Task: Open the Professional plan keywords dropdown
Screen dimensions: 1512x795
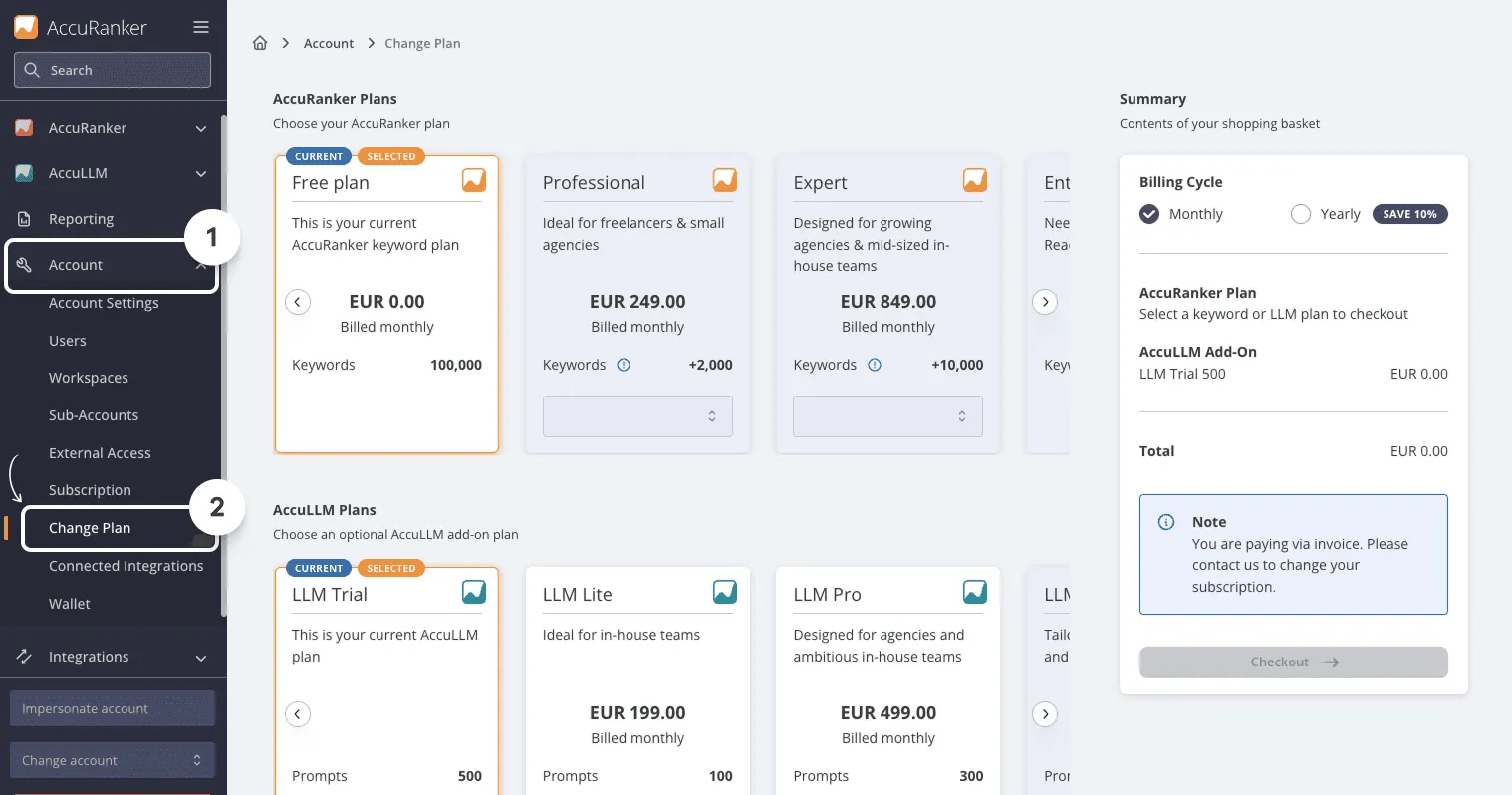Action: tap(637, 416)
